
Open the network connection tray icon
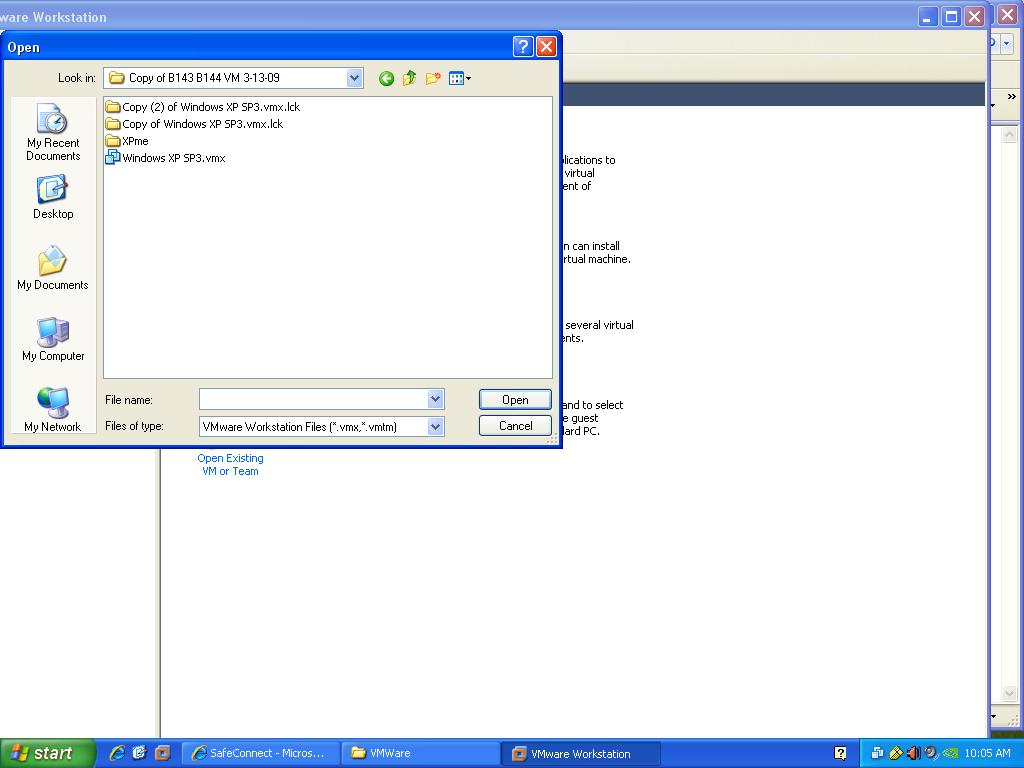pyautogui.click(x=877, y=753)
